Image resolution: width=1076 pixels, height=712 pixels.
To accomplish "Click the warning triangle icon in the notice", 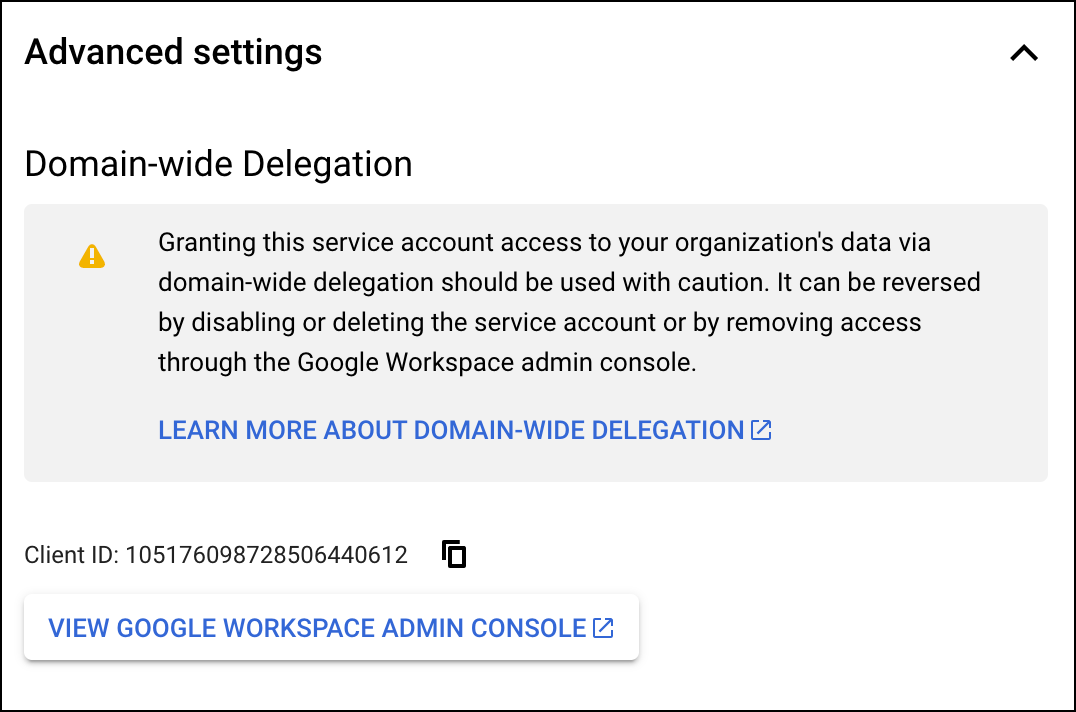I will point(91,255).
